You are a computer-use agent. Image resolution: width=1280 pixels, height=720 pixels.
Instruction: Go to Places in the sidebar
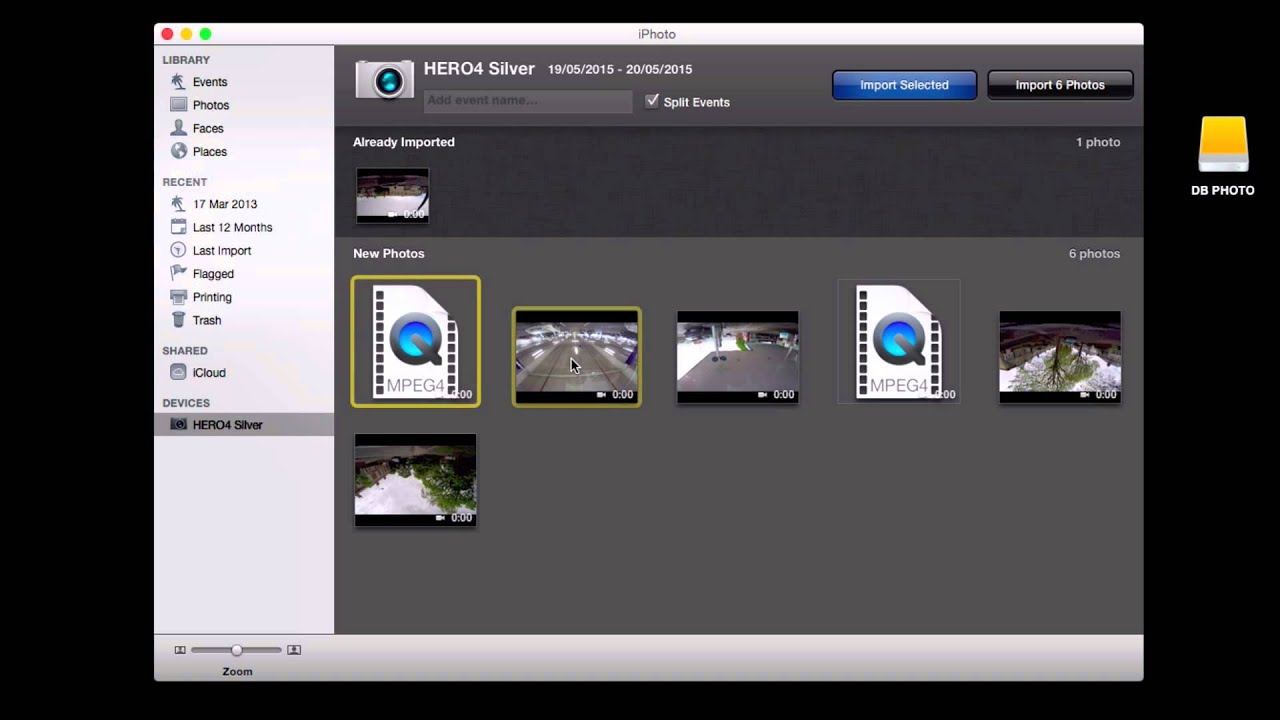(210, 151)
